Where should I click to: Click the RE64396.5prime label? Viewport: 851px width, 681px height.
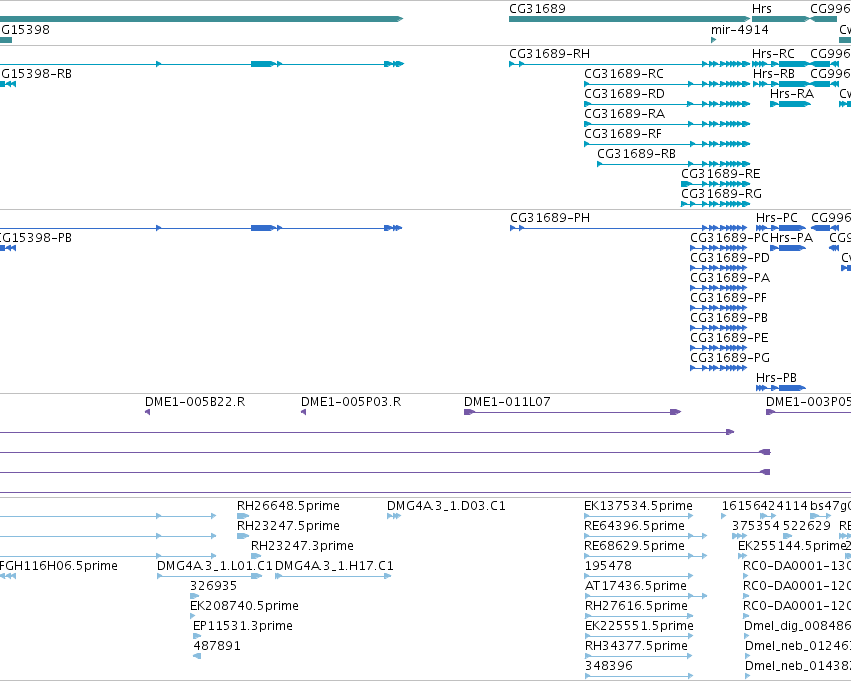point(634,526)
